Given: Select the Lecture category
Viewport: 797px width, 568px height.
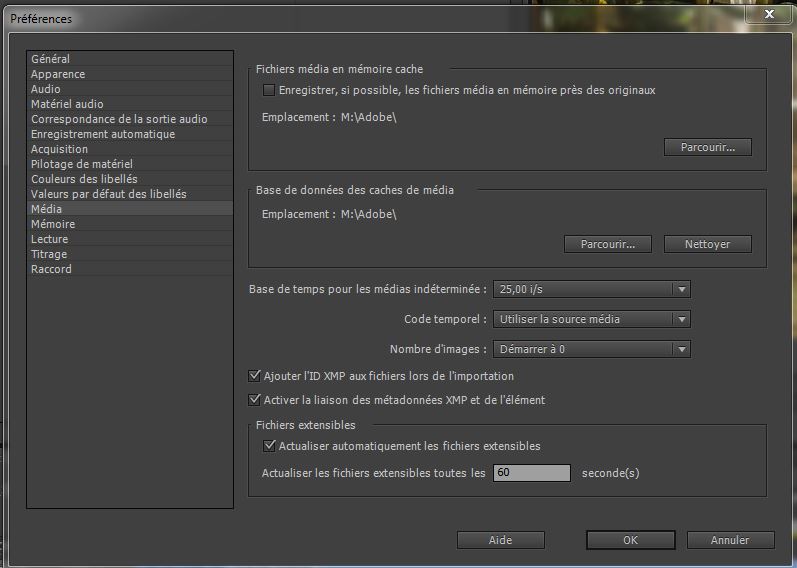Looking at the screenshot, I should [130, 239].
